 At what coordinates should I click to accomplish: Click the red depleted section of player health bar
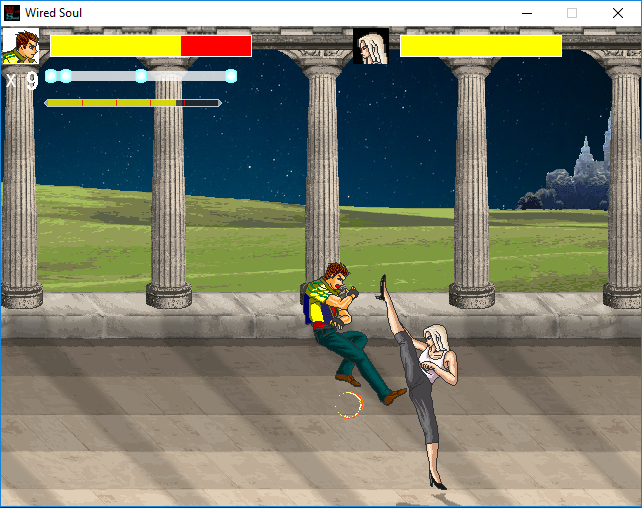215,46
